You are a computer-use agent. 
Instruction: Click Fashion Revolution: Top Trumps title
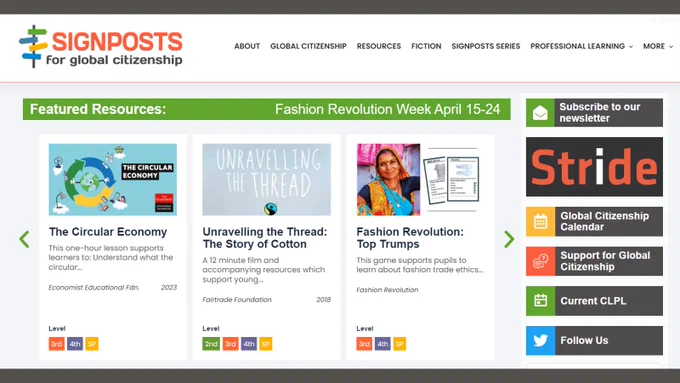click(x=410, y=238)
